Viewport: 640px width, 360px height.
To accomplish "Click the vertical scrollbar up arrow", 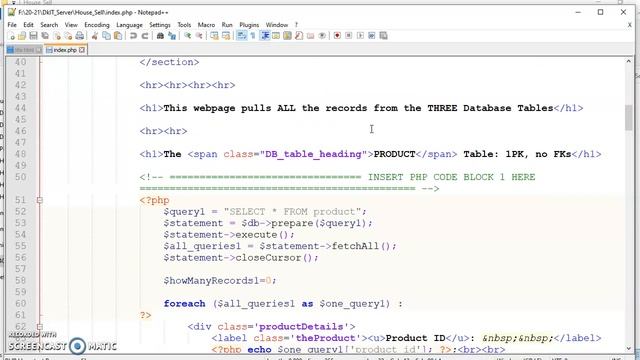I will tap(629, 61).
